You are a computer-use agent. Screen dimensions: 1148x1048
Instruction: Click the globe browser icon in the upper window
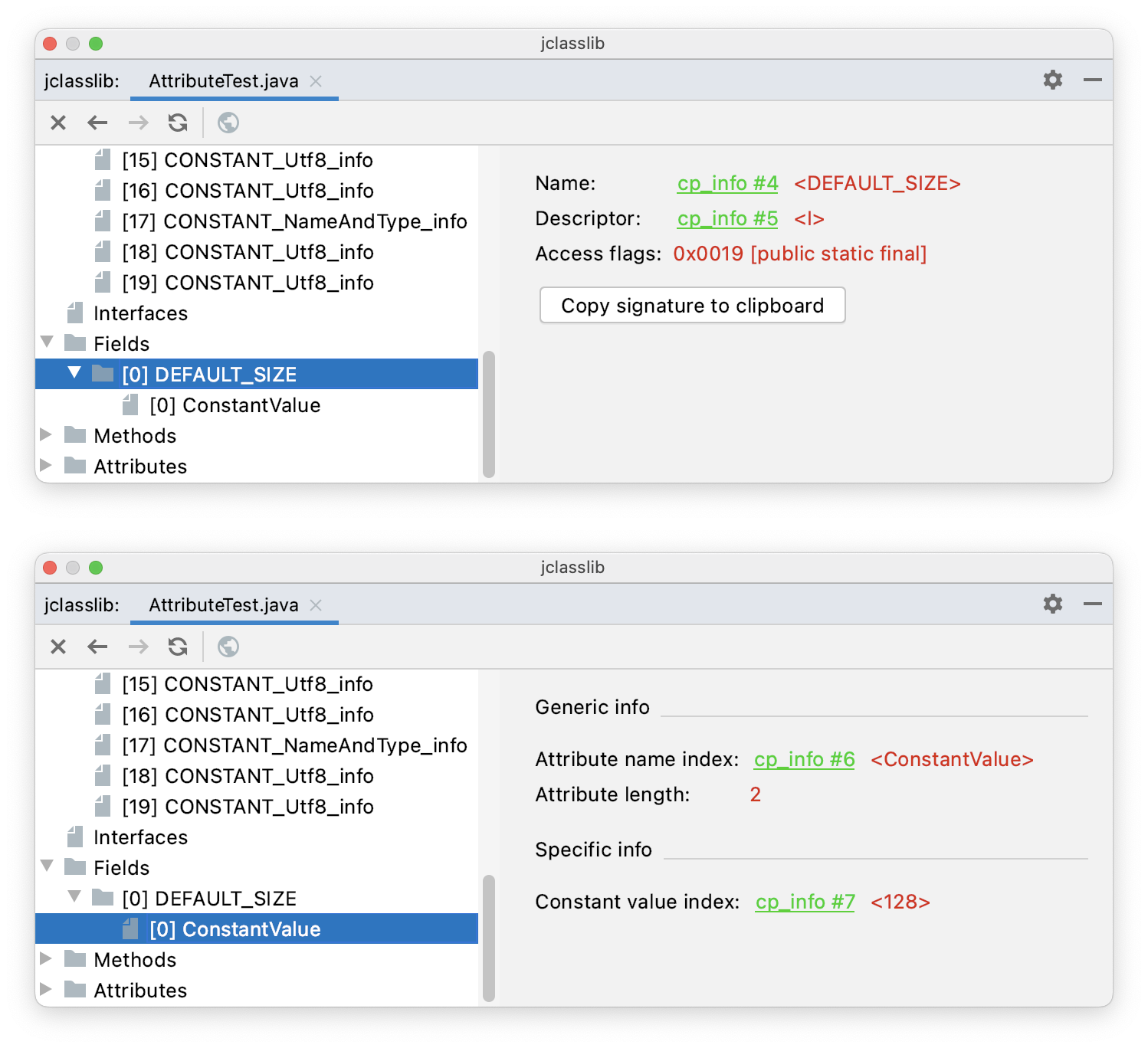tap(228, 123)
